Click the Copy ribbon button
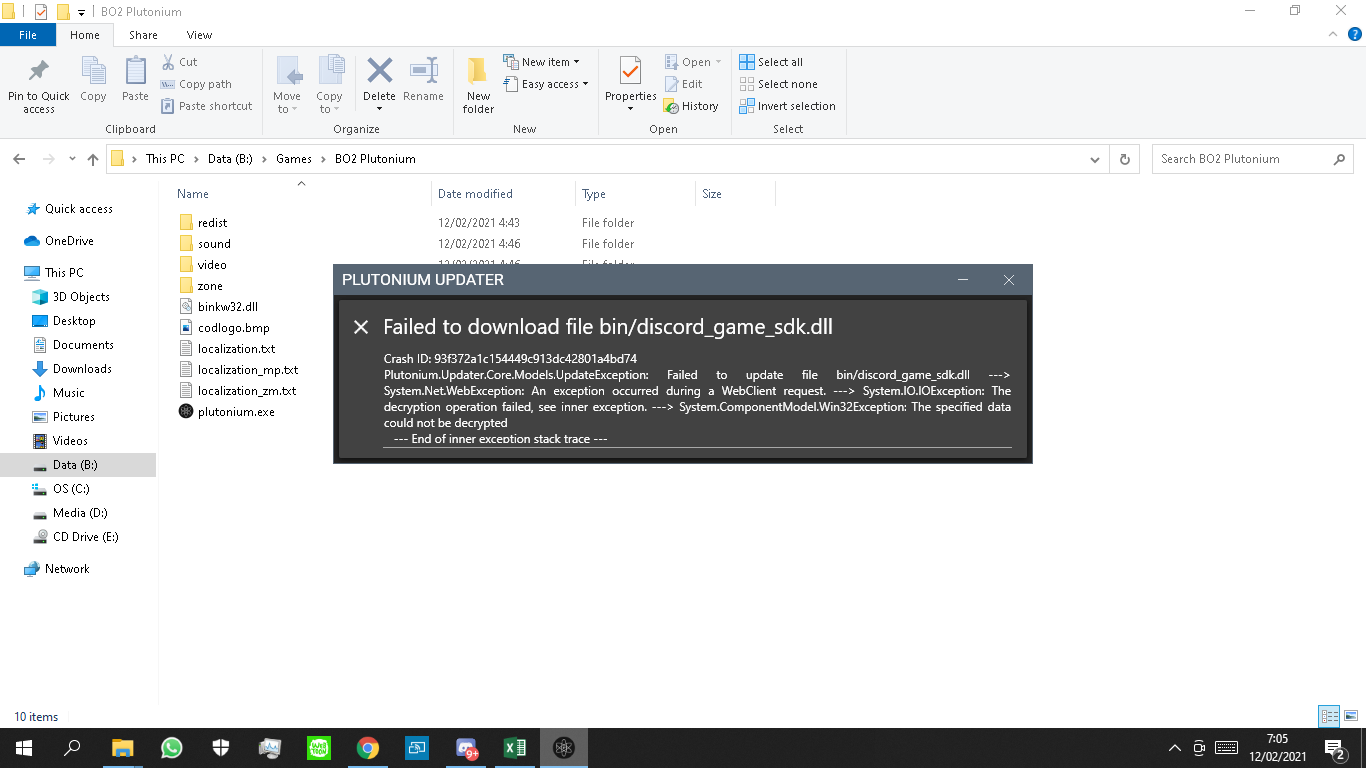Screen dimensions: 1366x768 pos(93,80)
